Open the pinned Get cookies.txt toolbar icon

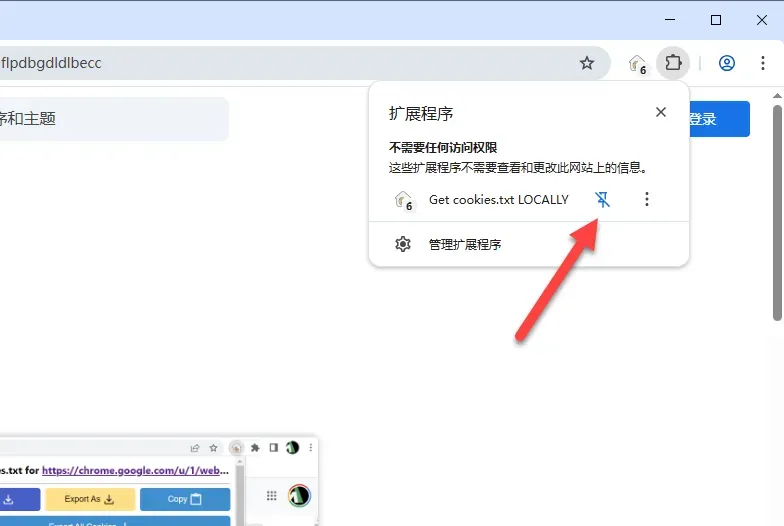[x=638, y=64]
